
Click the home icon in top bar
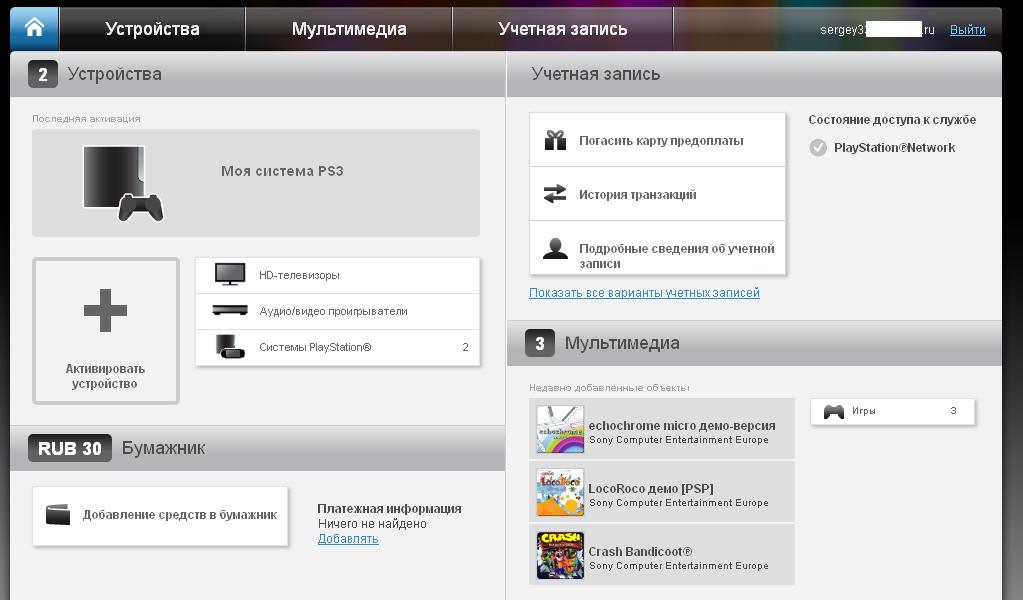[34, 28]
